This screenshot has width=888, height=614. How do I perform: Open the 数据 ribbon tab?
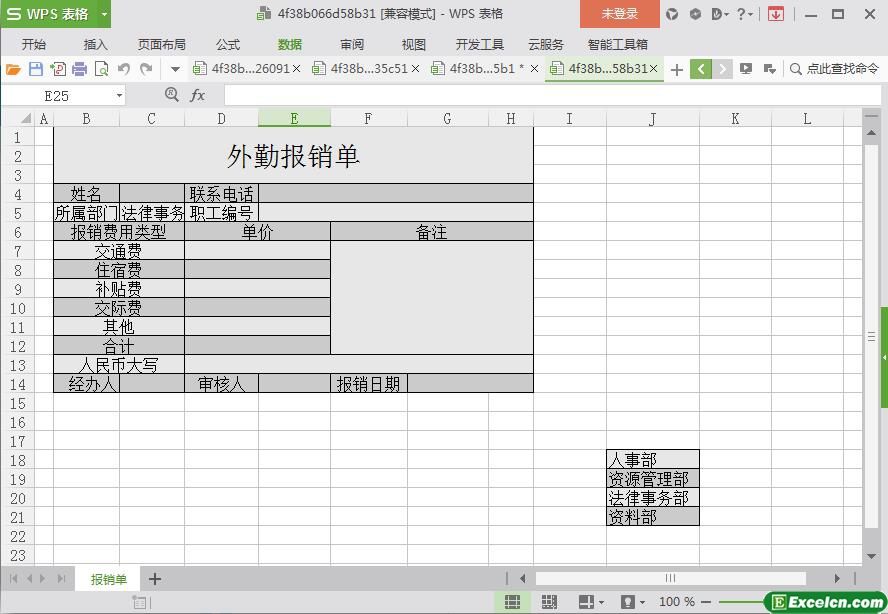tap(290, 44)
